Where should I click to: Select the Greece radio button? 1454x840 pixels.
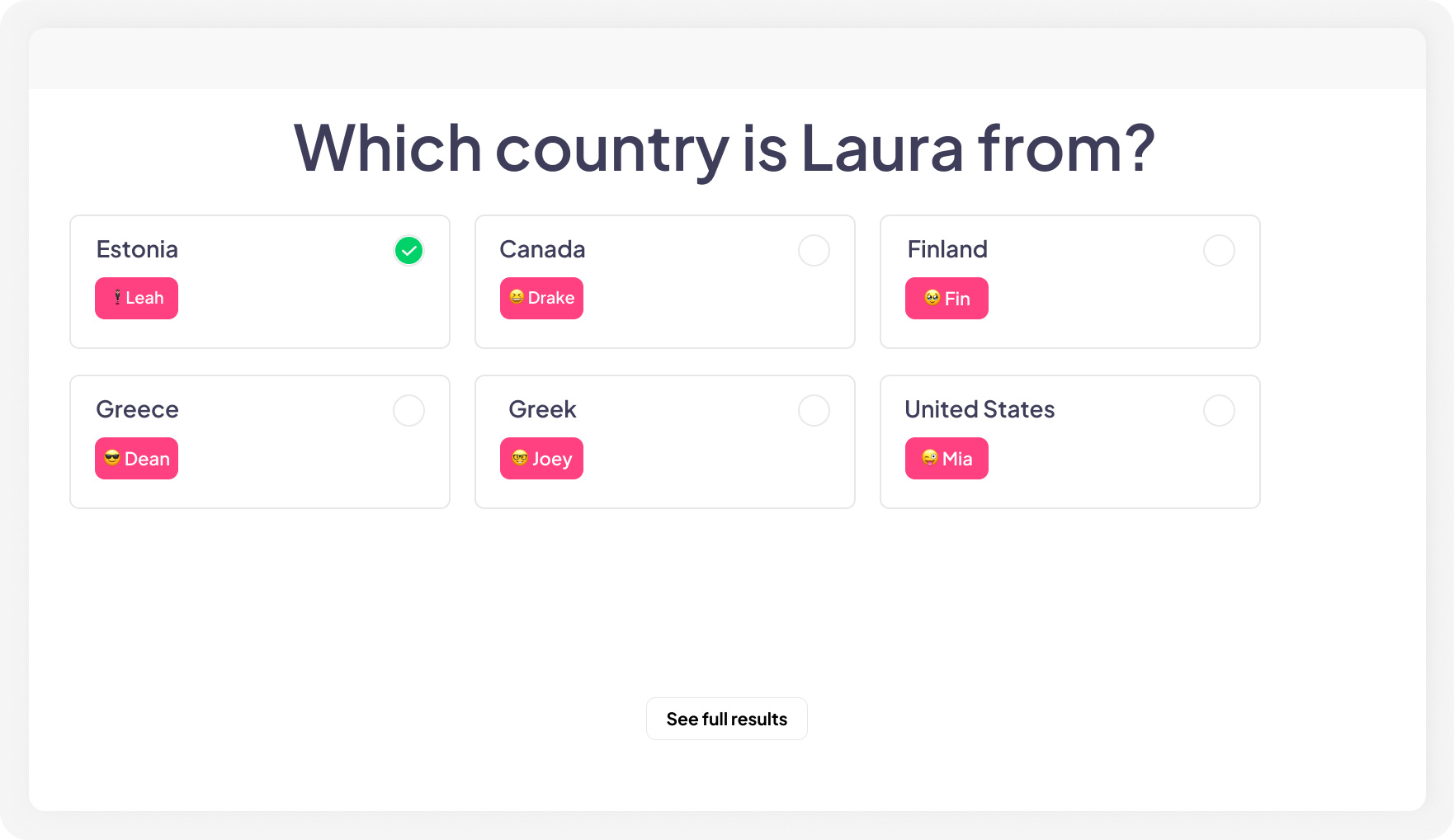pos(408,410)
